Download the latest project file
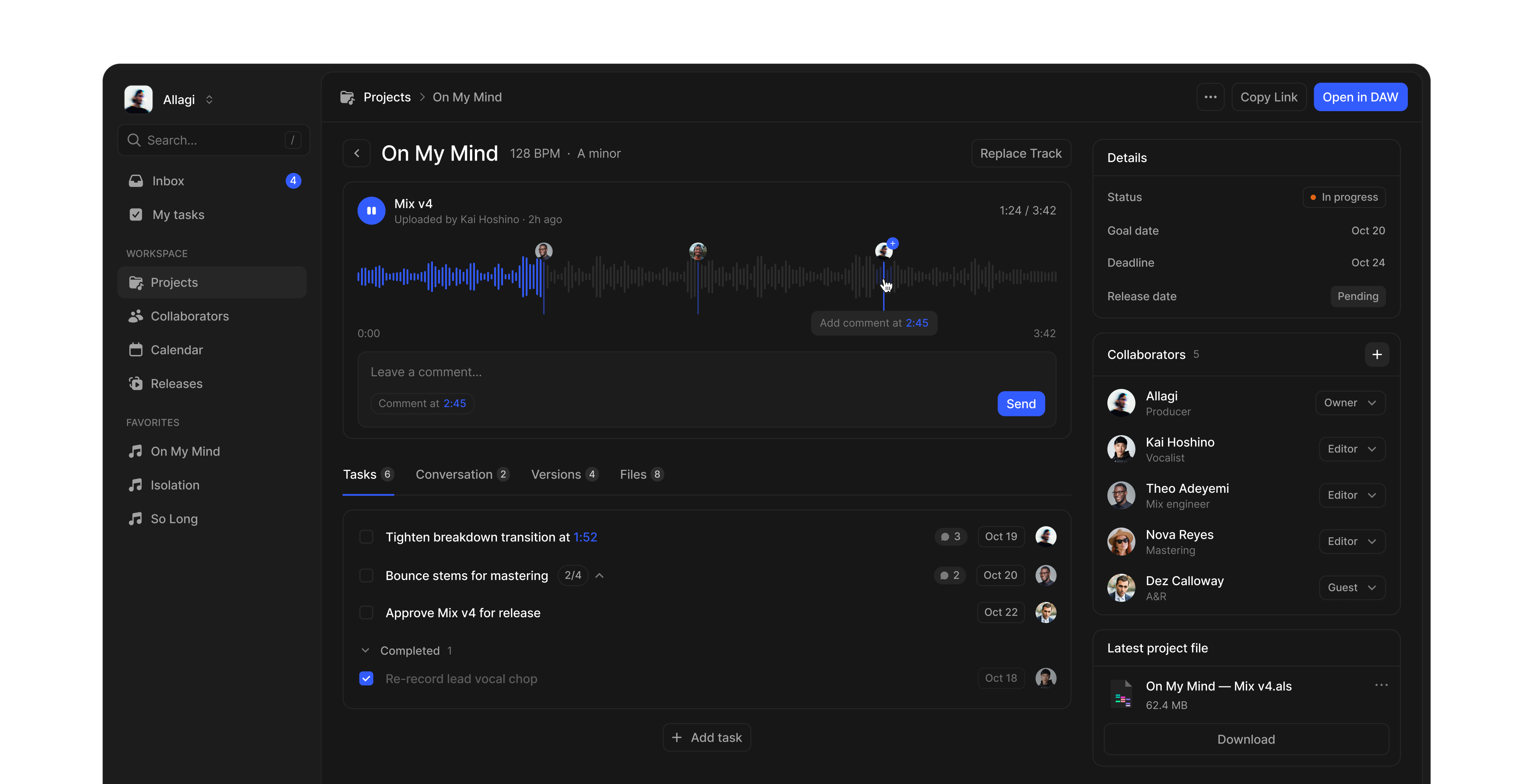Image resolution: width=1534 pixels, height=784 pixels. pyautogui.click(x=1246, y=739)
